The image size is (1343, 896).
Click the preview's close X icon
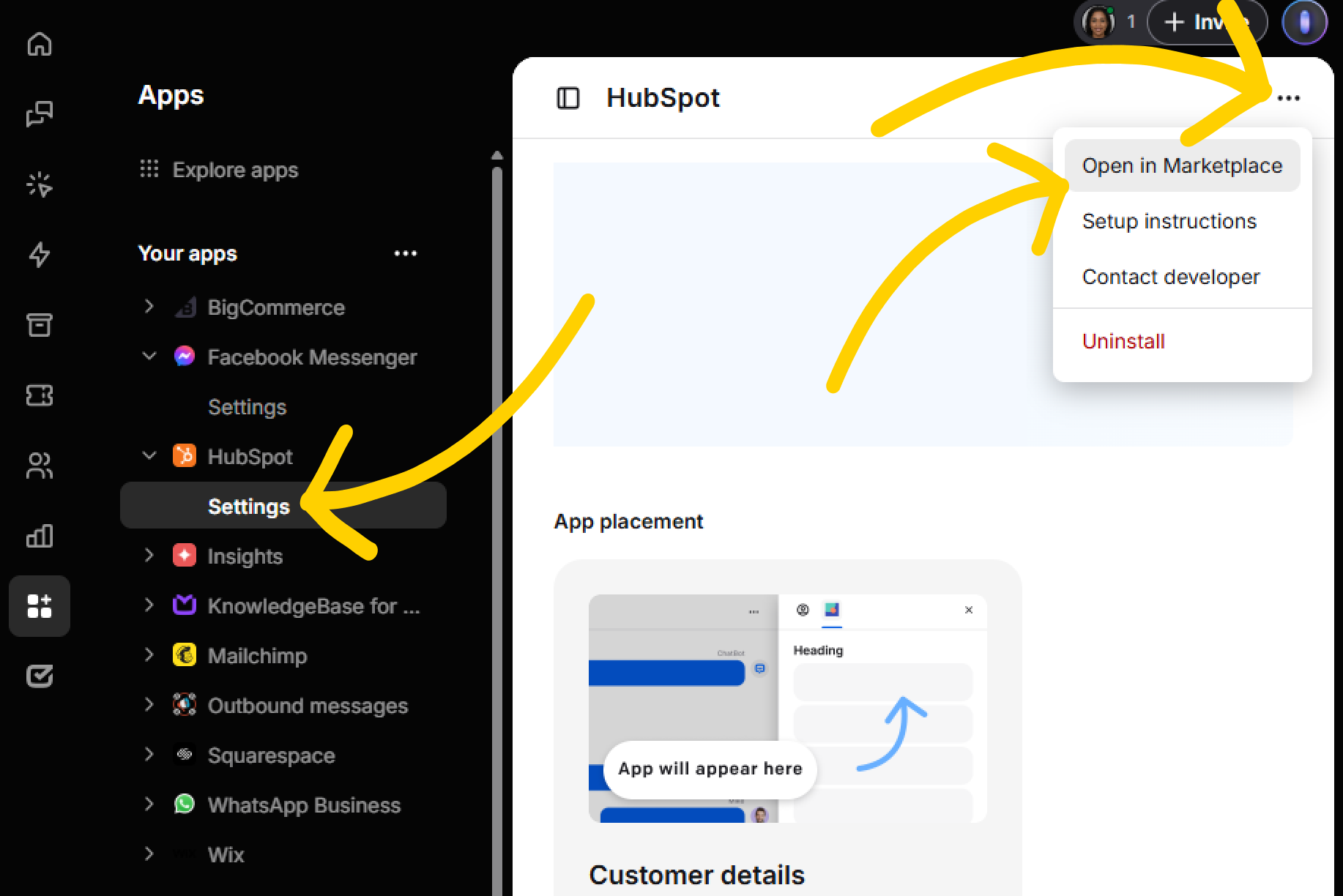click(x=969, y=610)
